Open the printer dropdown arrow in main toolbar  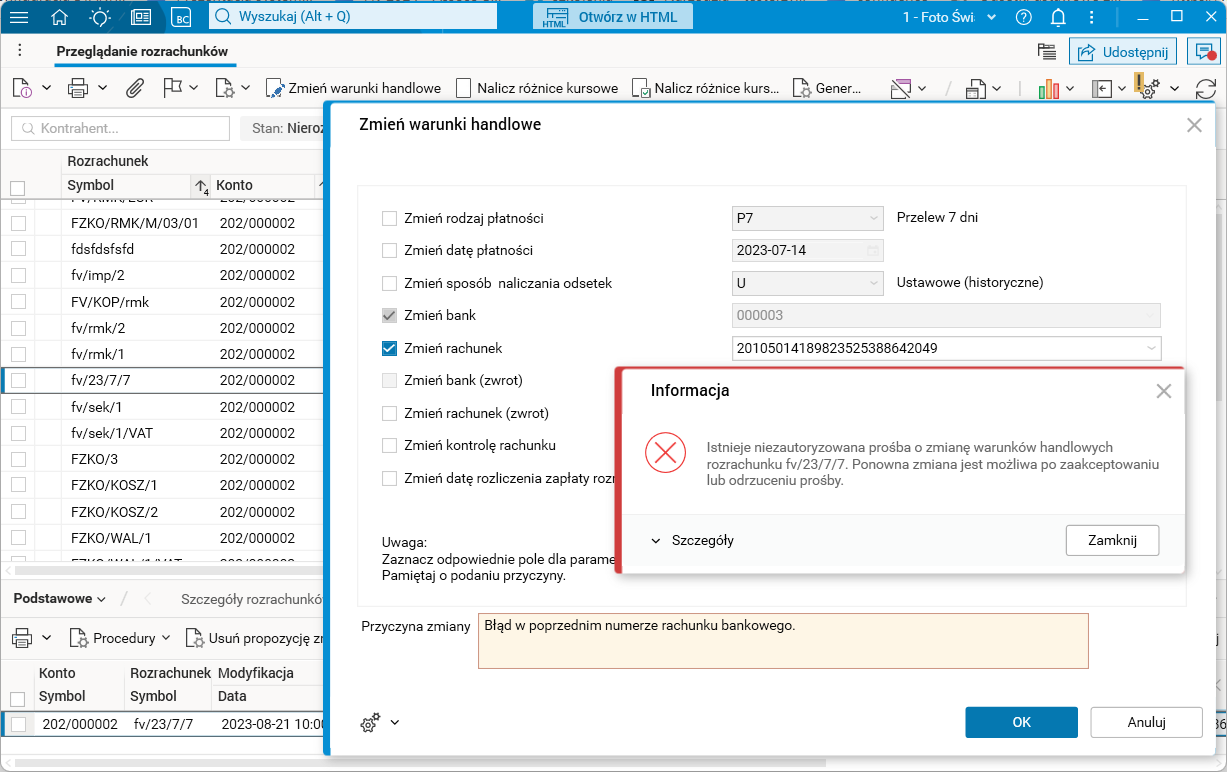click(102, 88)
